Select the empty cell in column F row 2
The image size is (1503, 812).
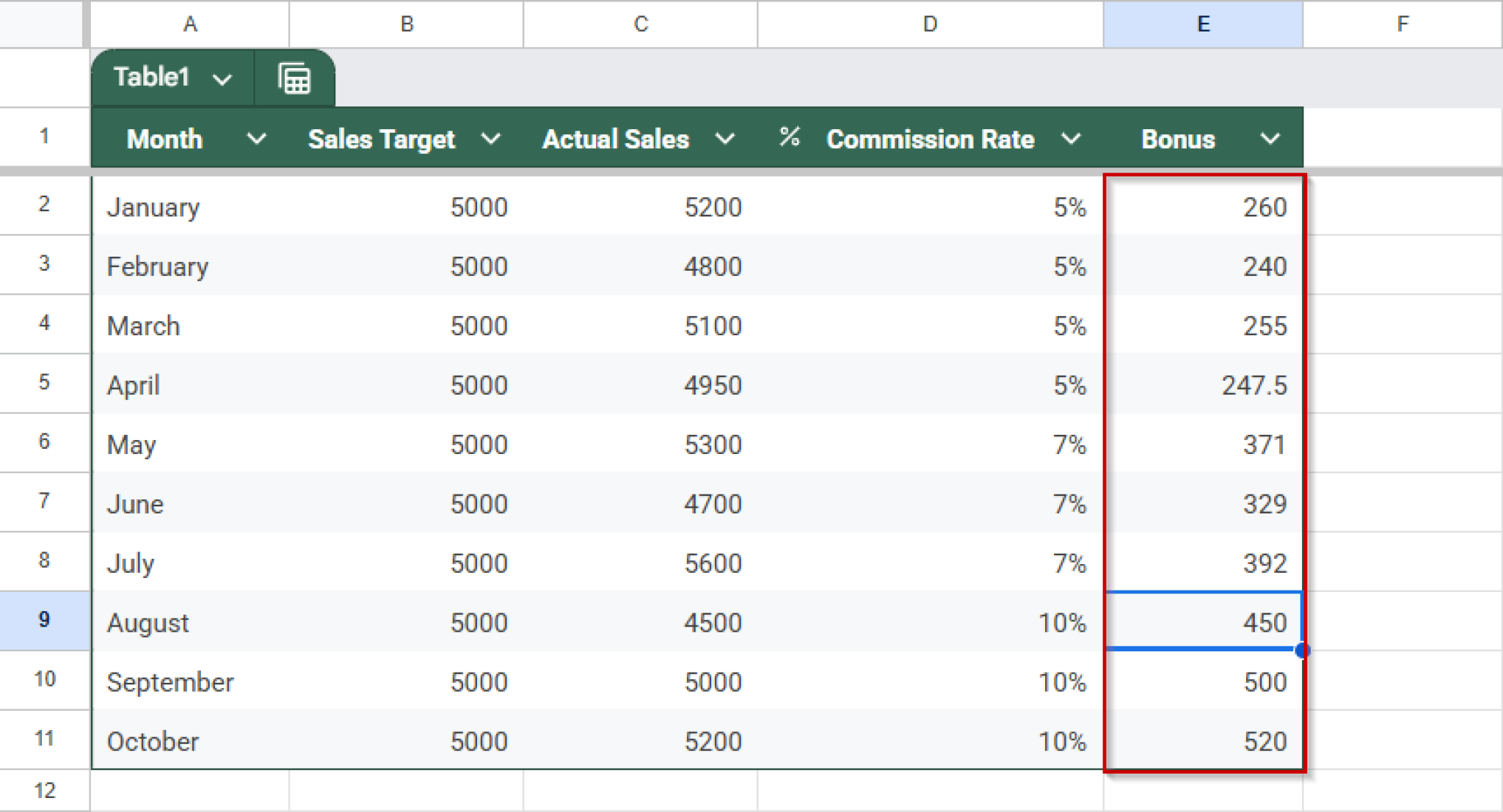[x=1402, y=207]
